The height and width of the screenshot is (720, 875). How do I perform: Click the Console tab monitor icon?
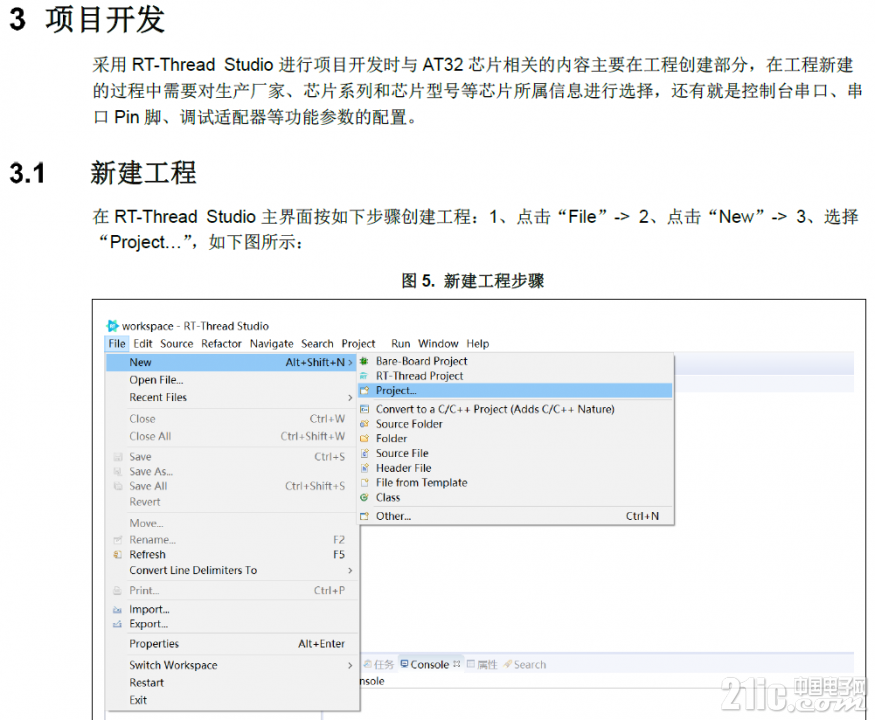pyautogui.click(x=405, y=664)
